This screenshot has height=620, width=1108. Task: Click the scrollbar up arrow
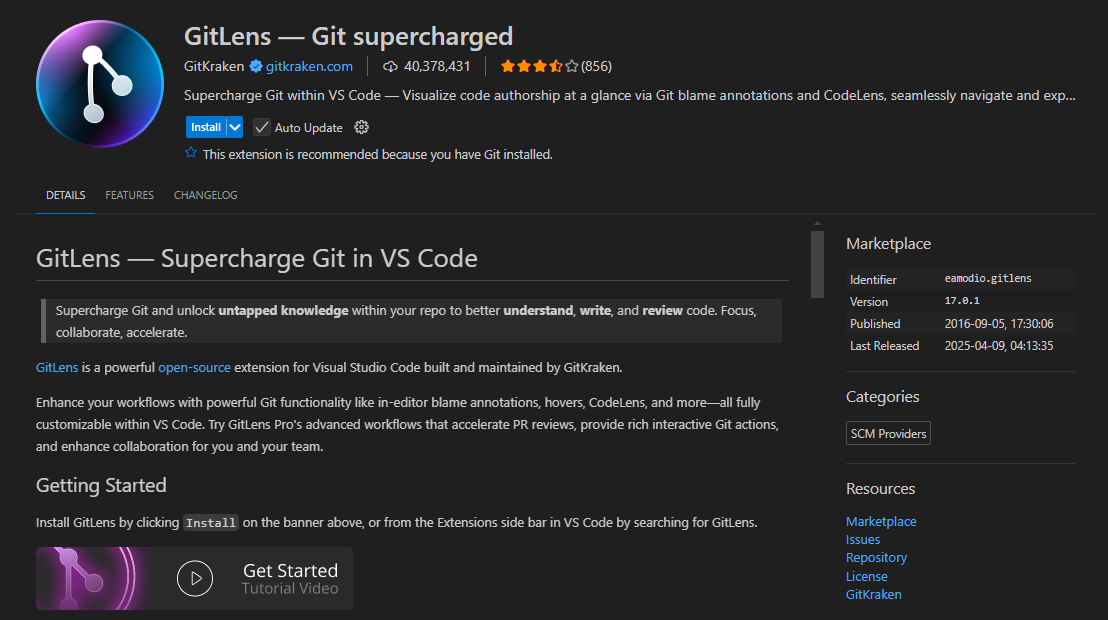pyautogui.click(x=817, y=223)
